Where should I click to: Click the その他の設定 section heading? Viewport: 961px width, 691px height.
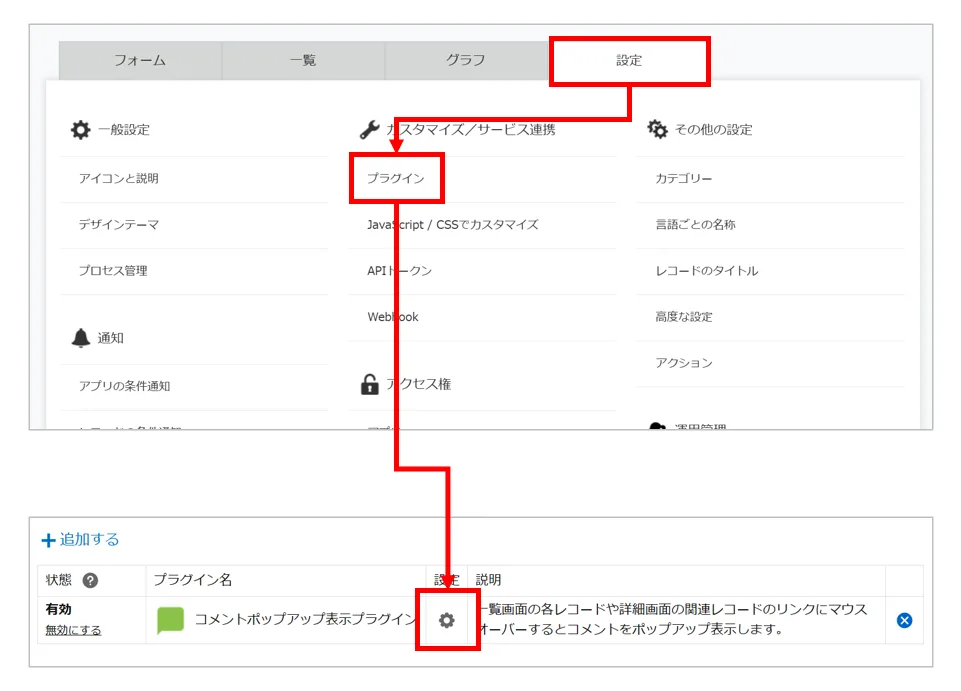713,129
